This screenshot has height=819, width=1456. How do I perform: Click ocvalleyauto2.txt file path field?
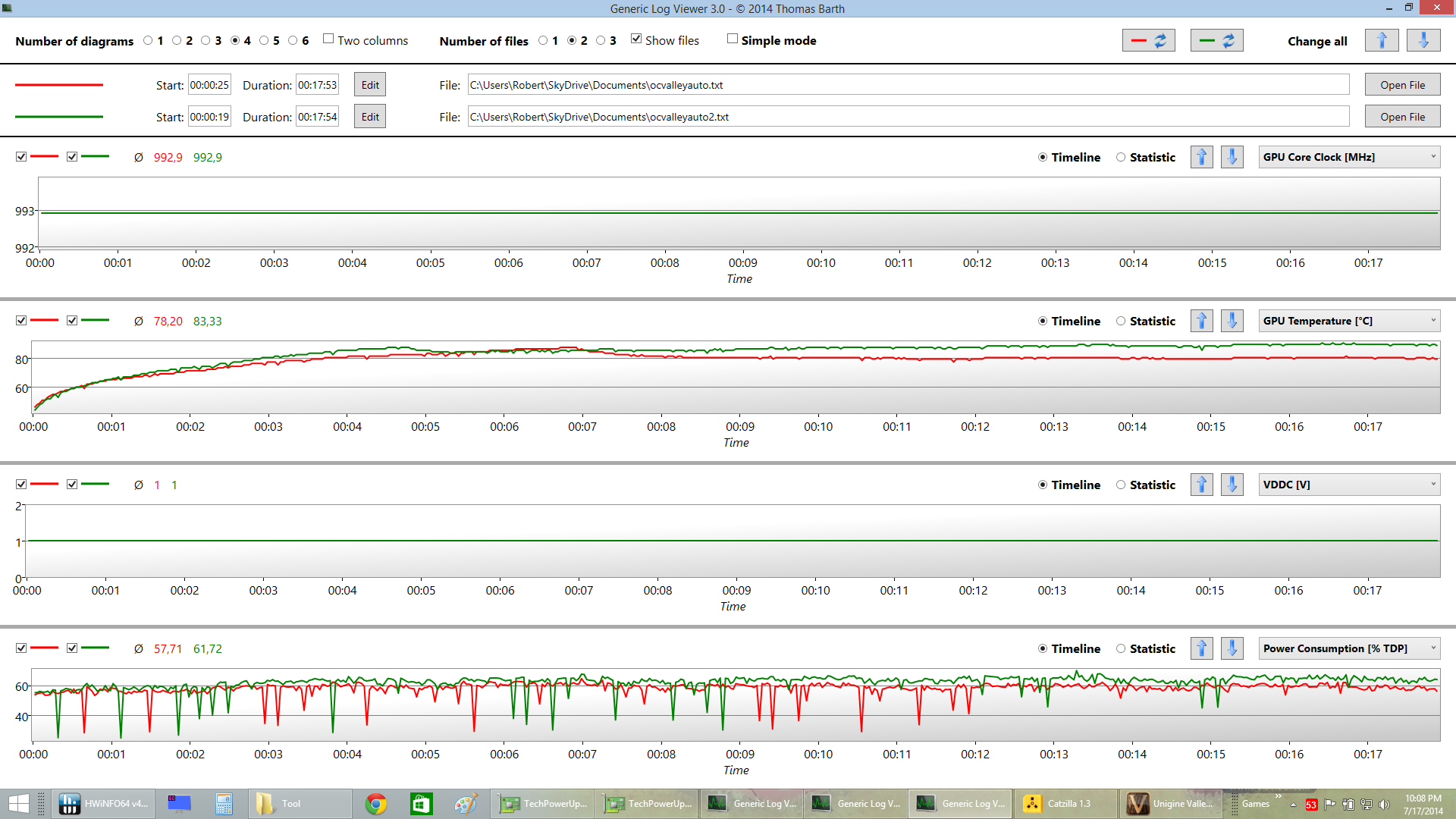pyautogui.click(x=908, y=117)
